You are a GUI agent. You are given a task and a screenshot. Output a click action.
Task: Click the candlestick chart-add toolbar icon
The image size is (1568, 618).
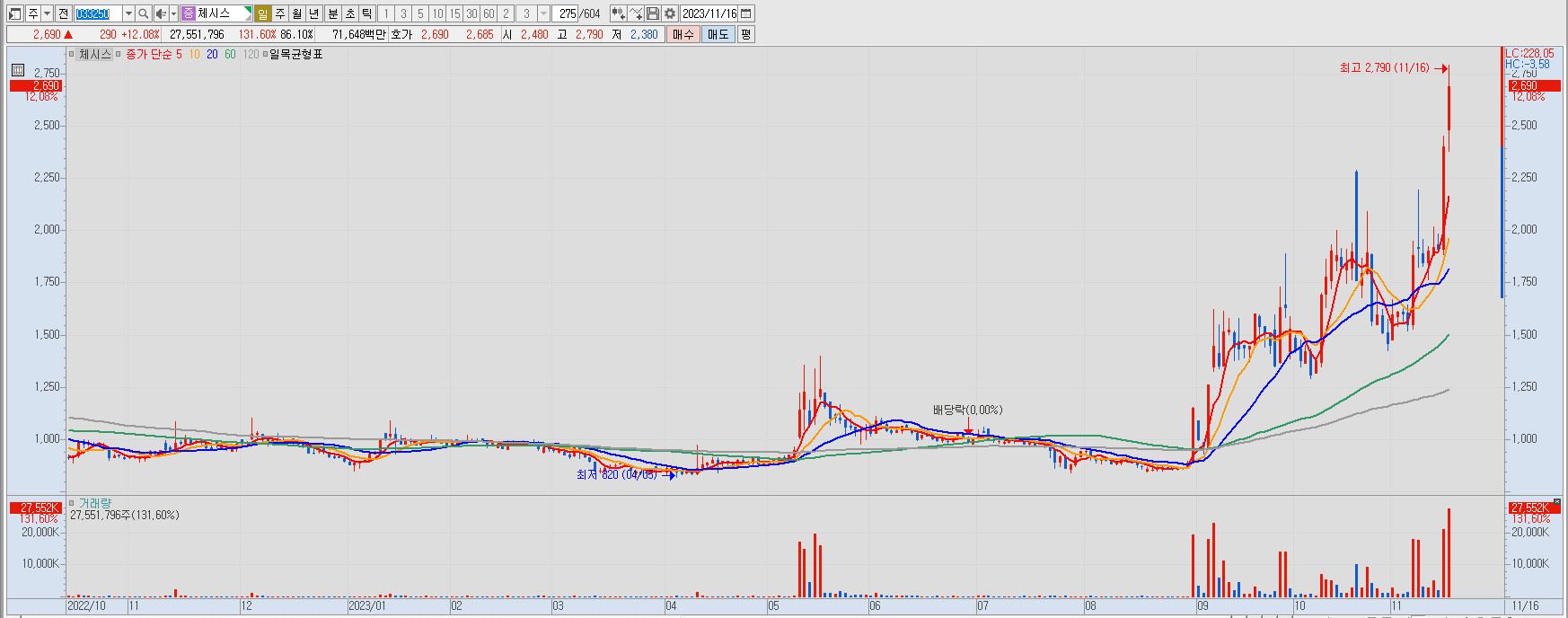tap(619, 13)
